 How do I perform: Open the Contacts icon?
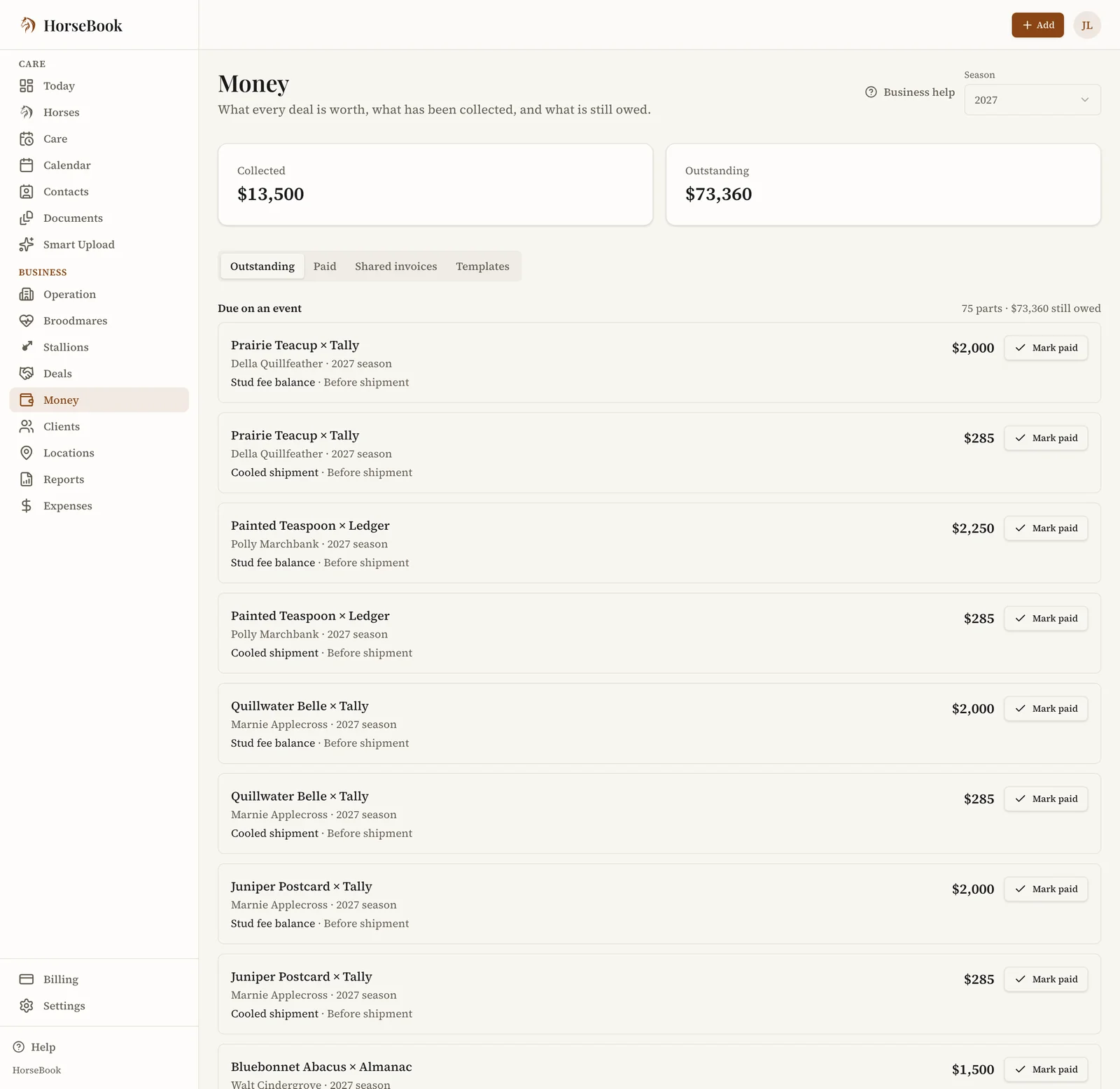(27, 192)
